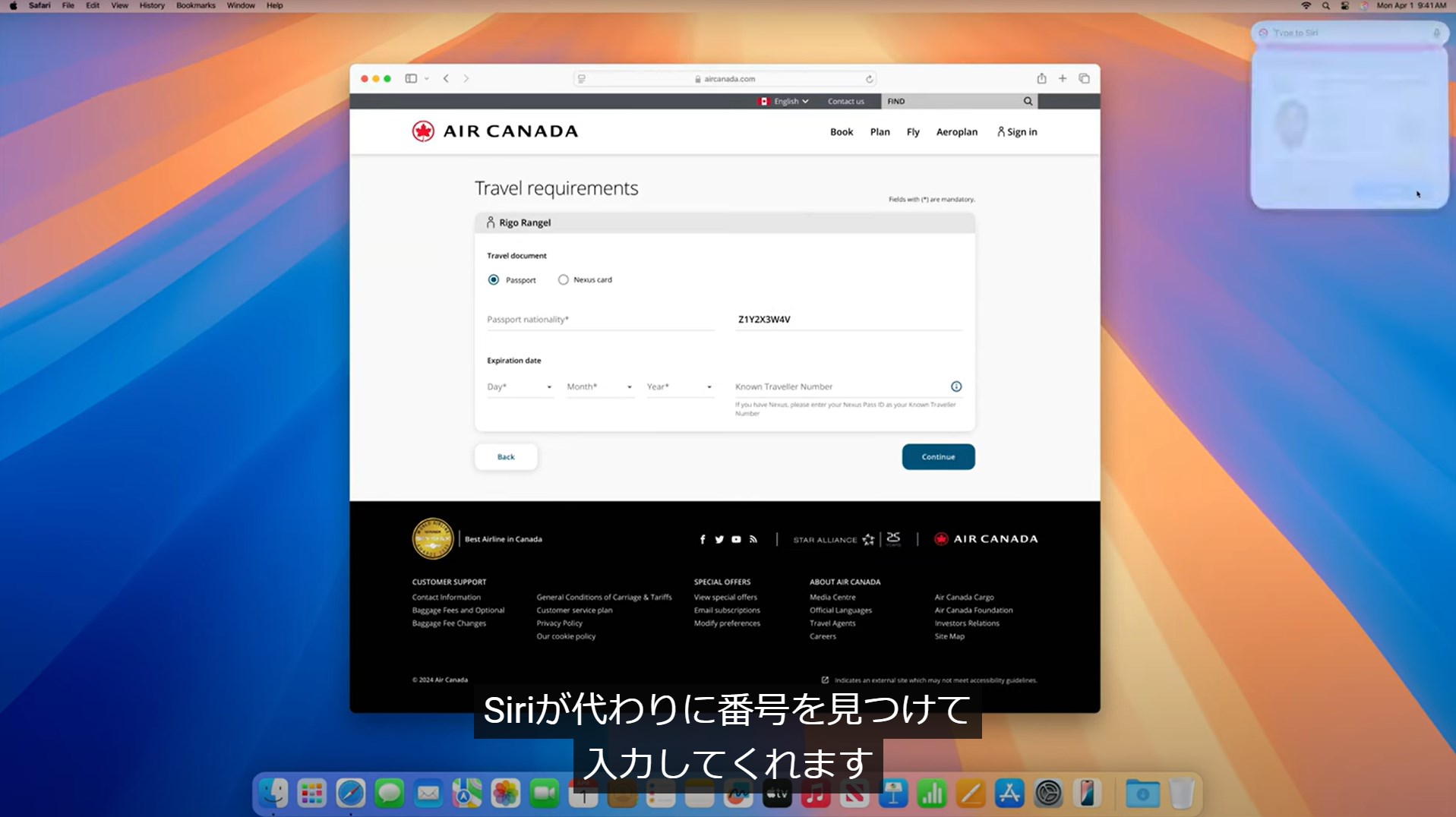Add a new tab with the plus icon
The height and width of the screenshot is (817, 1456).
click(x=1063, y=78)
